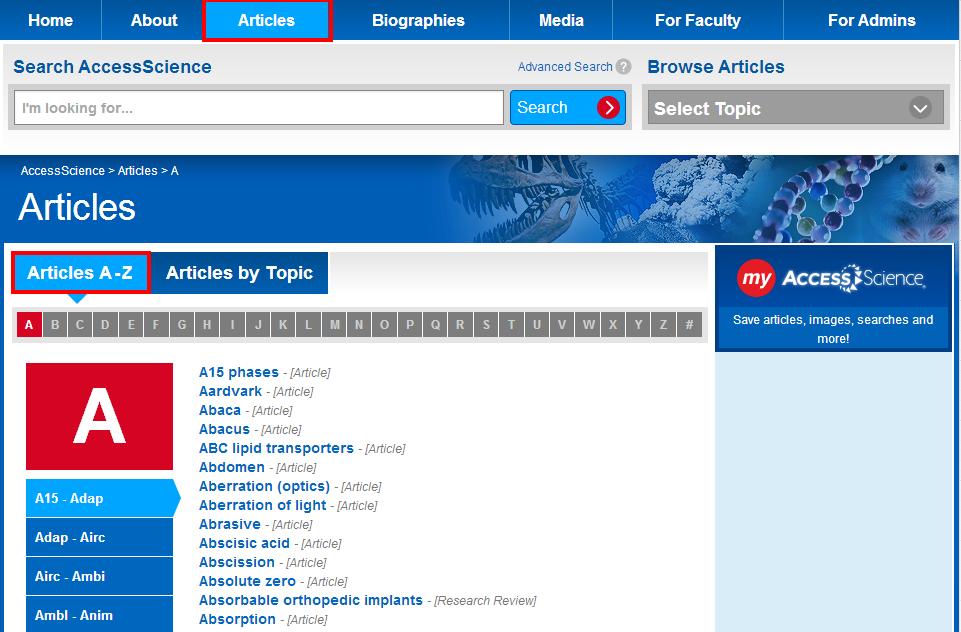Select letter X in alphabet bar
Viewport: 961px width, 632px height.
[x=613, y=324]
